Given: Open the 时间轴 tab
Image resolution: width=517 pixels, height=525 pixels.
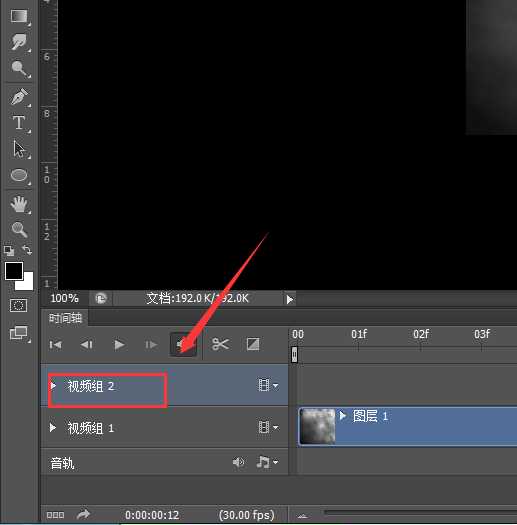Looking at the screenshot, I should pyautogui.click(x=65, y=318).
